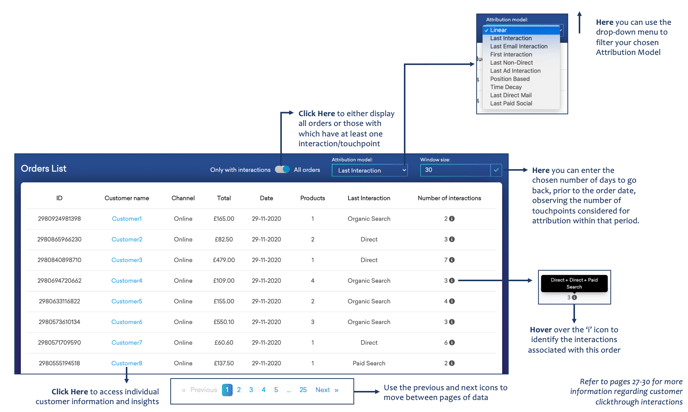The image size is (688, 412).
Task: Confirm window size with checkmark button
Action: [495, 171]
